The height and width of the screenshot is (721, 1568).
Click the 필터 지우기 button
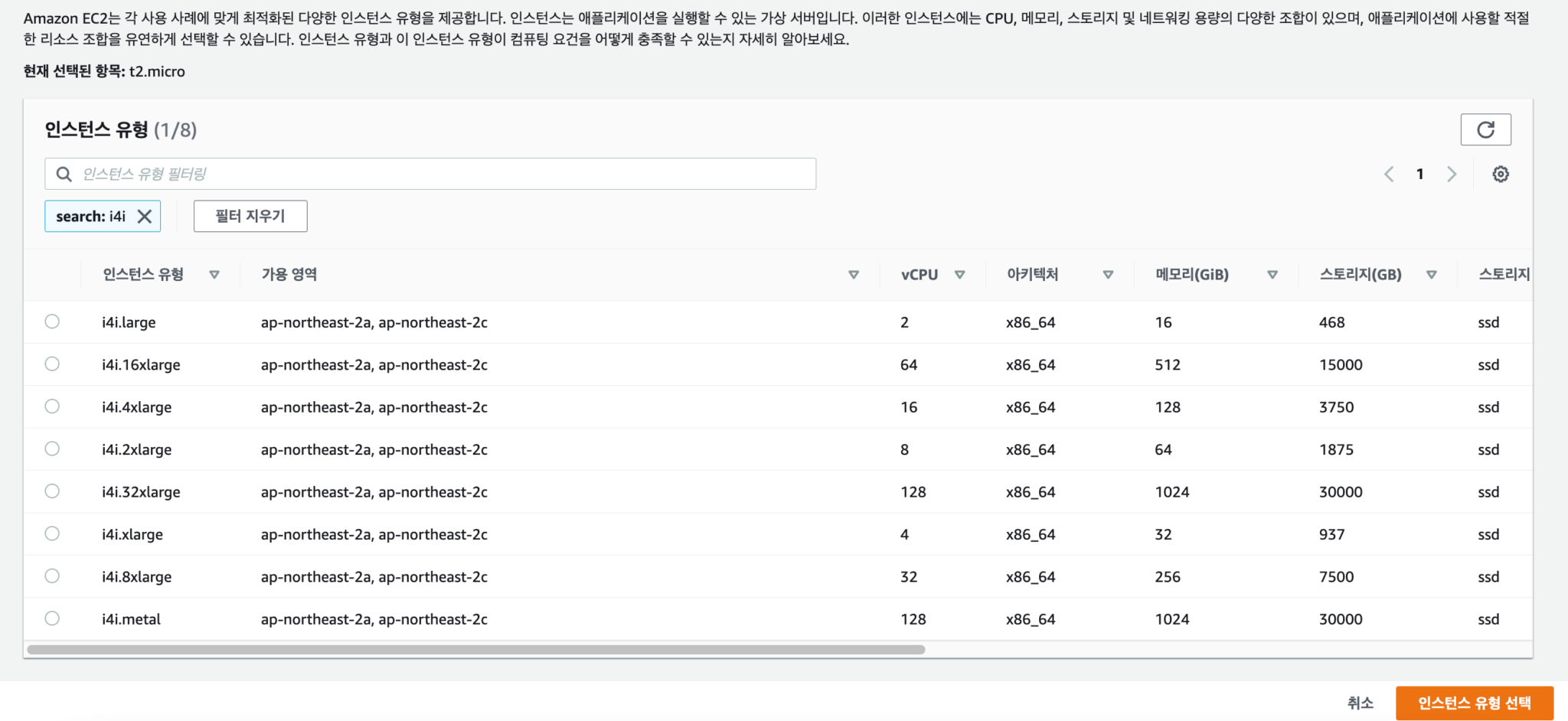pyautogui.click(x=250, y=216)
